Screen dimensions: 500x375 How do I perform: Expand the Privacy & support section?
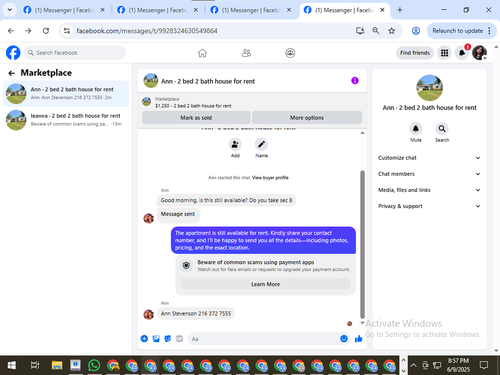pos(429,206)
